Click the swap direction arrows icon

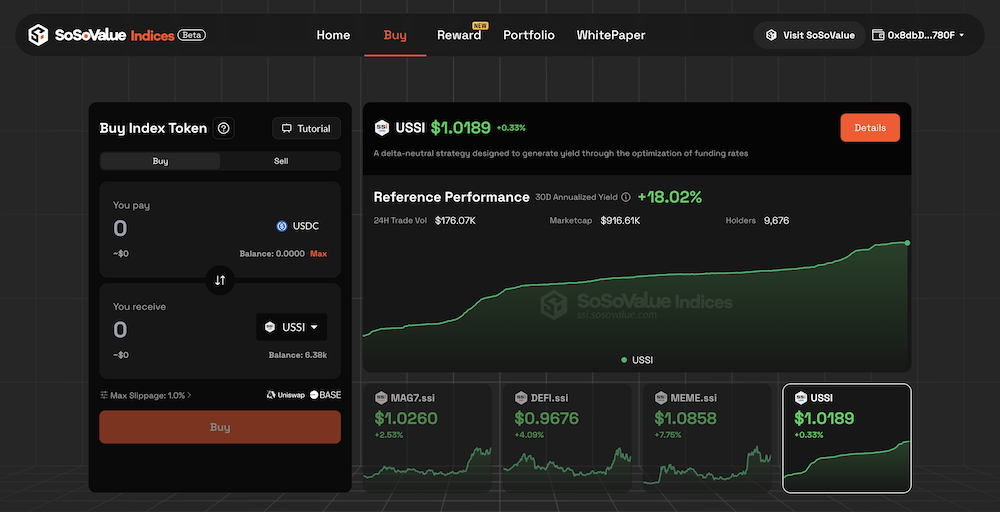(x=220, y=280)
